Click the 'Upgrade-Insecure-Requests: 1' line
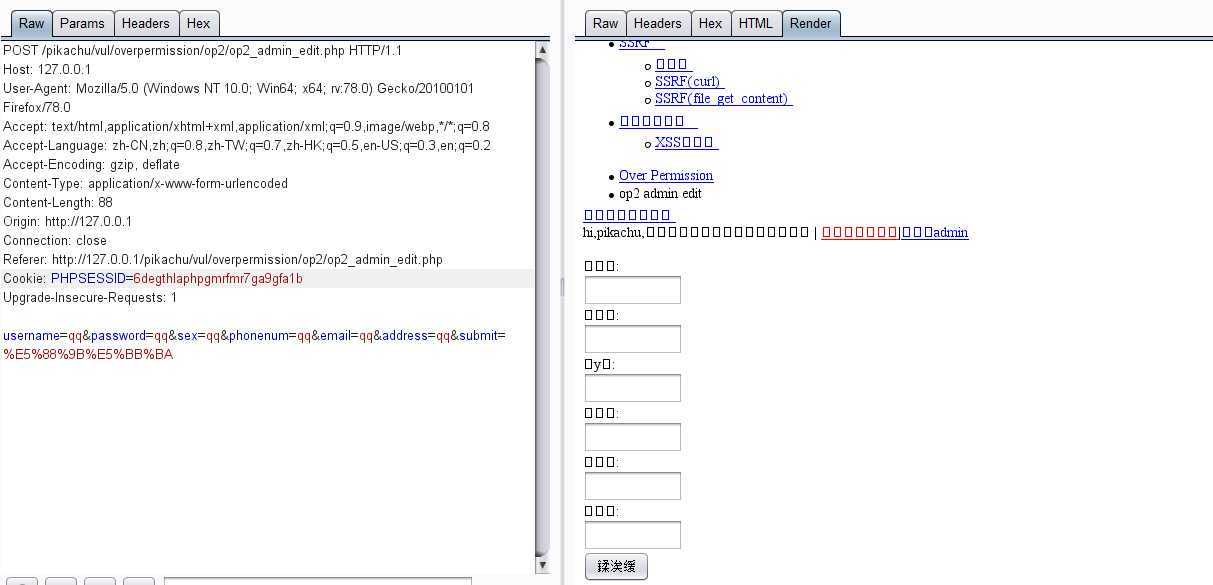Image resolution: width=1213 pixels, height=585 pixels. pos(90,297)
